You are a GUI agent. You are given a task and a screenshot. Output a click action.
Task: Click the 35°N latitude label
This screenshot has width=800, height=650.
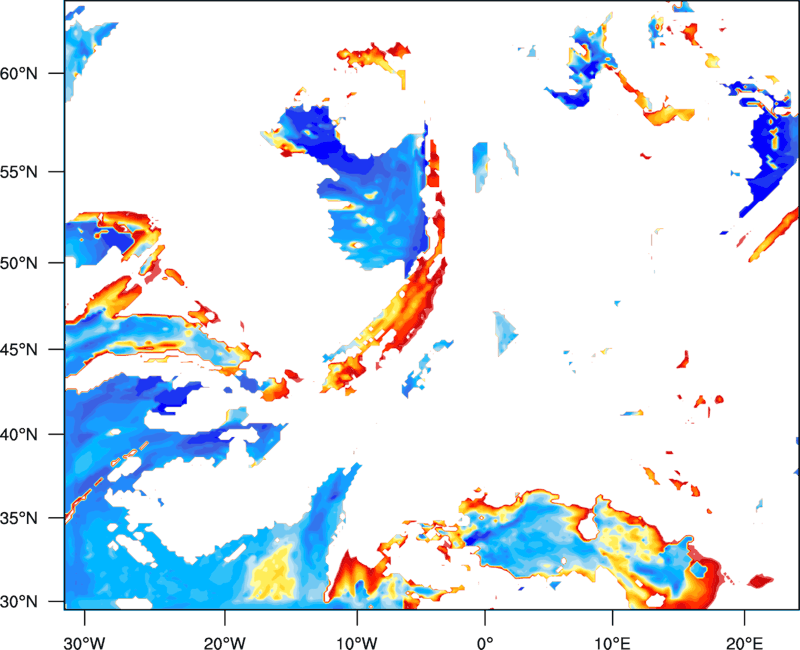point(19,518)
